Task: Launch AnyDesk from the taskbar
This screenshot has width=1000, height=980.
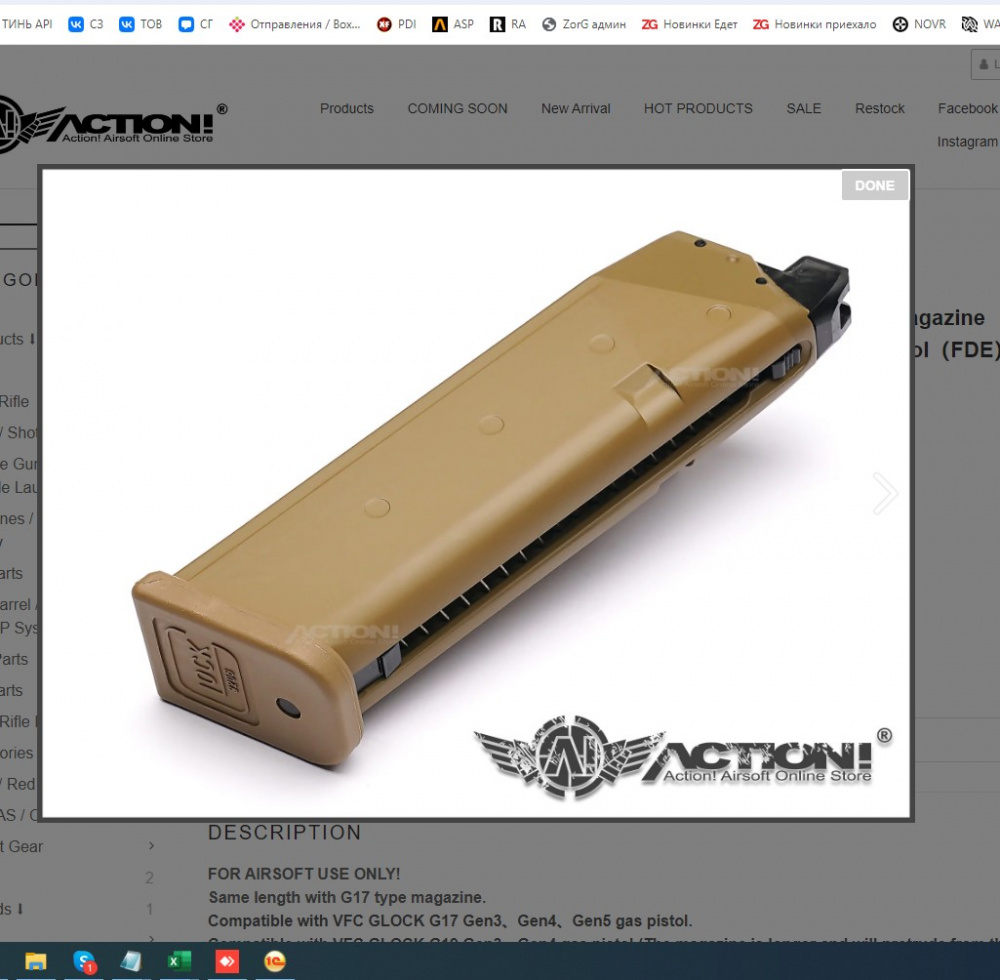Action: 227,962
